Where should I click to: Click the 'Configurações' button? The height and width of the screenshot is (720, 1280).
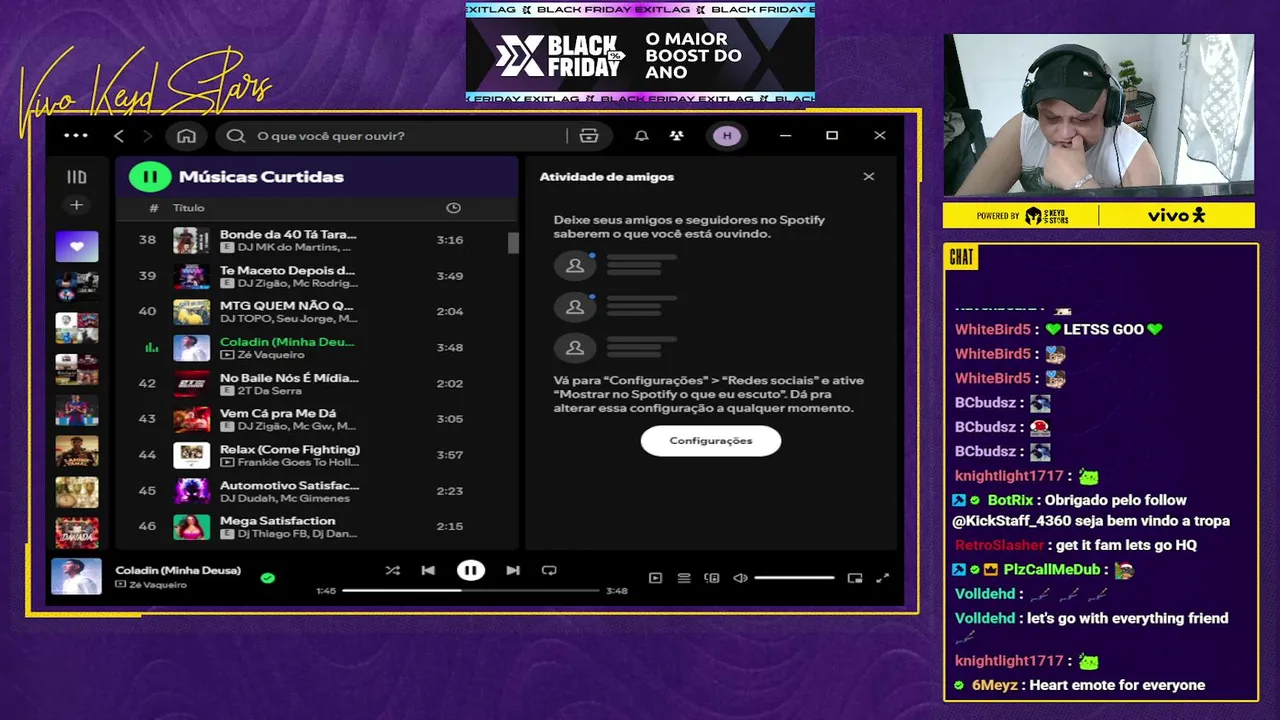tap(711, 441)
